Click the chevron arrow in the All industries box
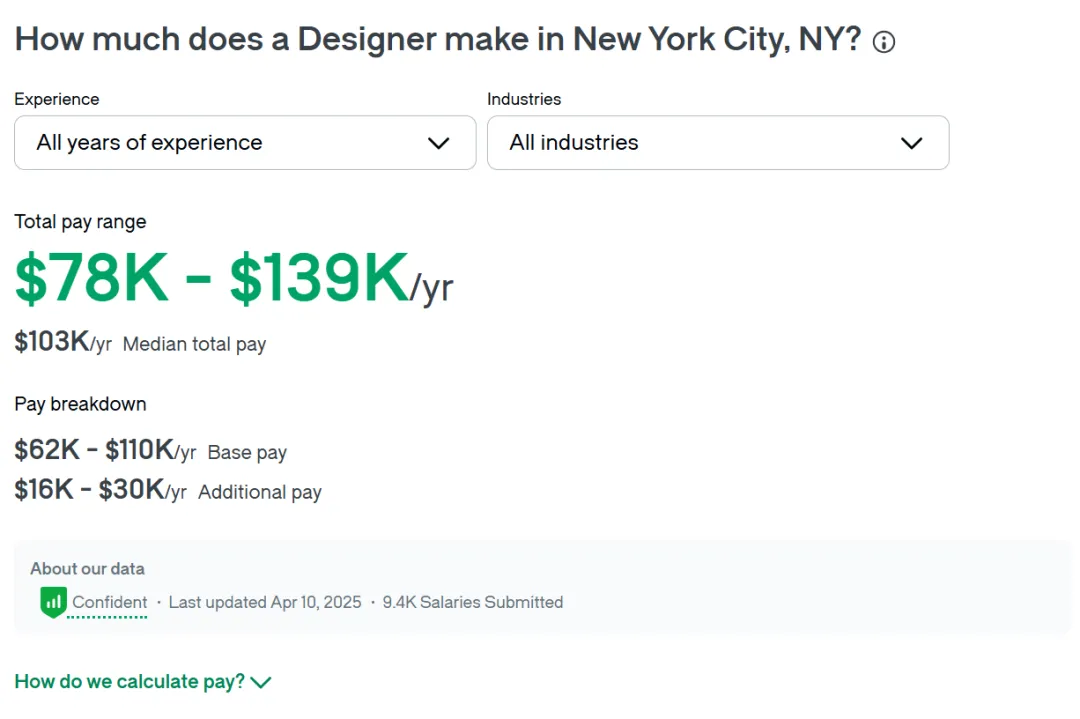Screen dimensions: 1080x719 coord(911,143)
